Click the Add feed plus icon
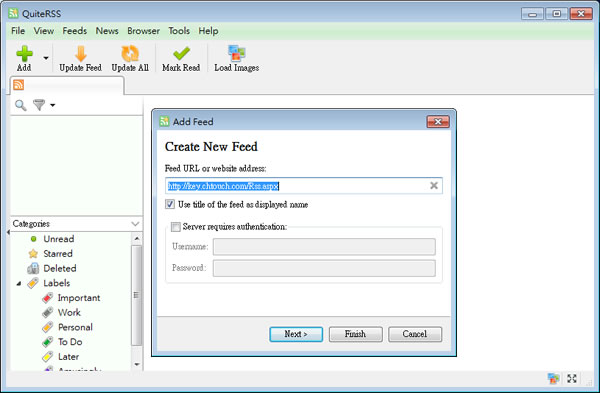Image resolution: width=600 pixels, height=393 pixels. (x=24, y=54)
